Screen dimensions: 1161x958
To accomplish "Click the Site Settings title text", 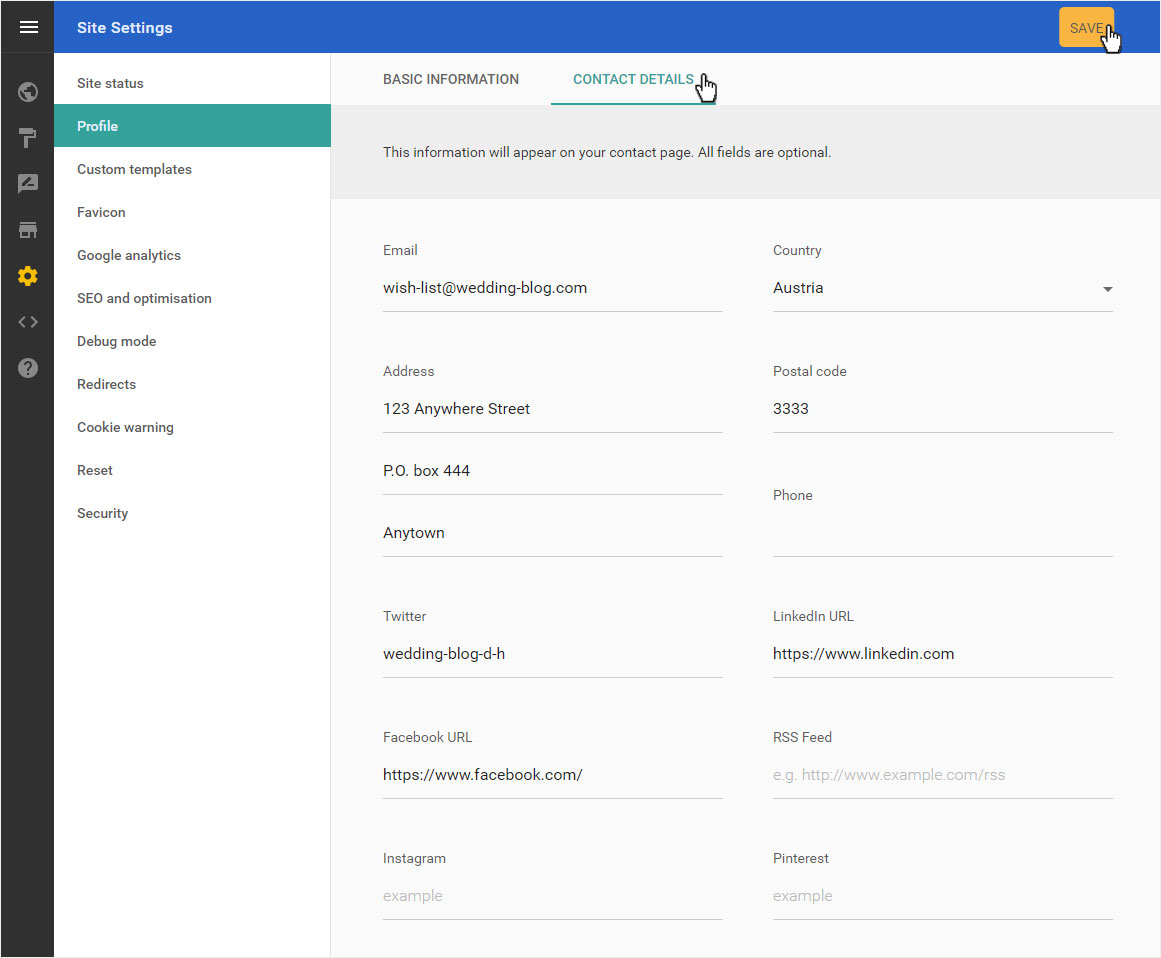I will pos(124,27).
